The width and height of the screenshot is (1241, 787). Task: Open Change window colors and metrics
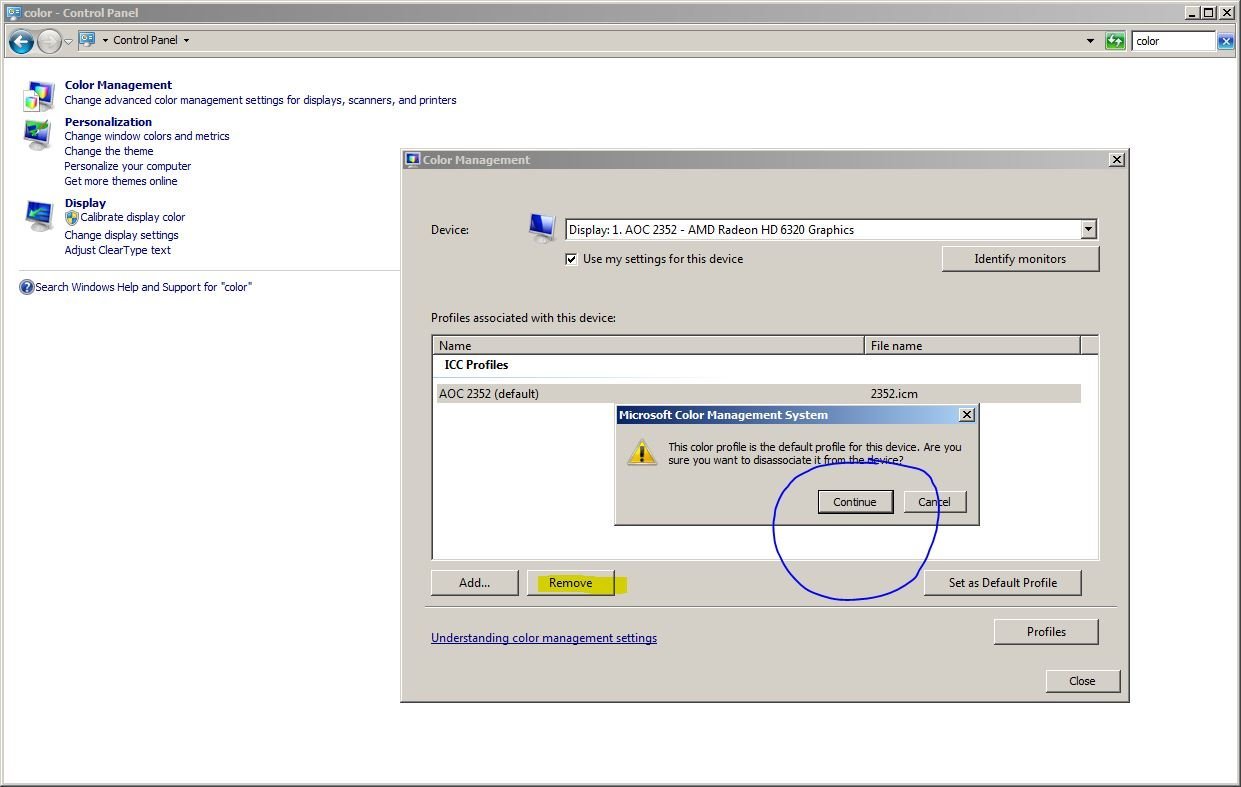(x=147, y=136)
